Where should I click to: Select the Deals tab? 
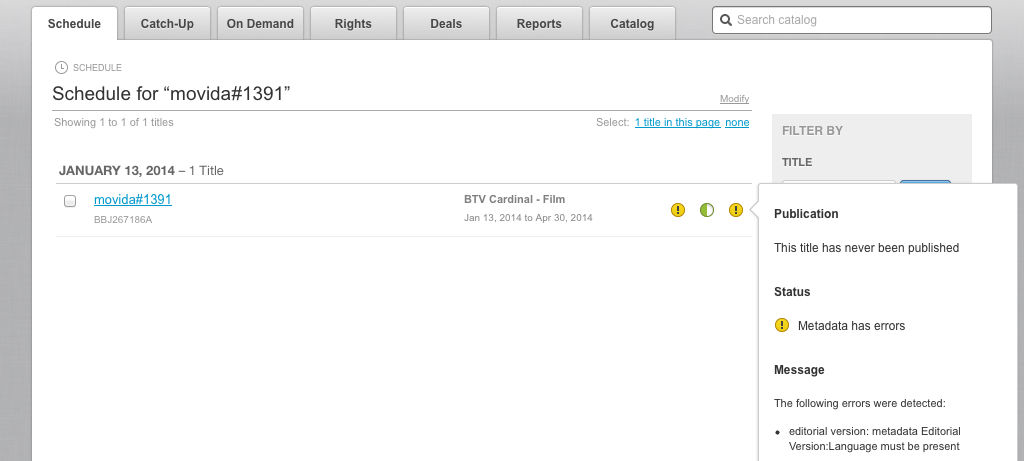tap(446, 24)
